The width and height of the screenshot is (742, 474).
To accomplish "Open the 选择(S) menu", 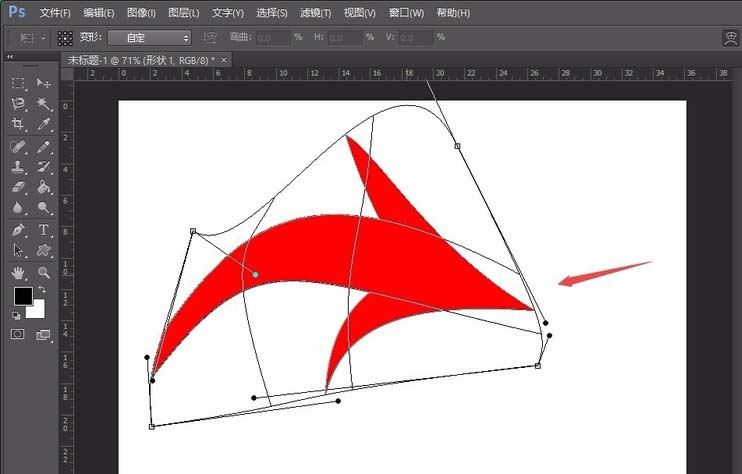I will [272, 13].
